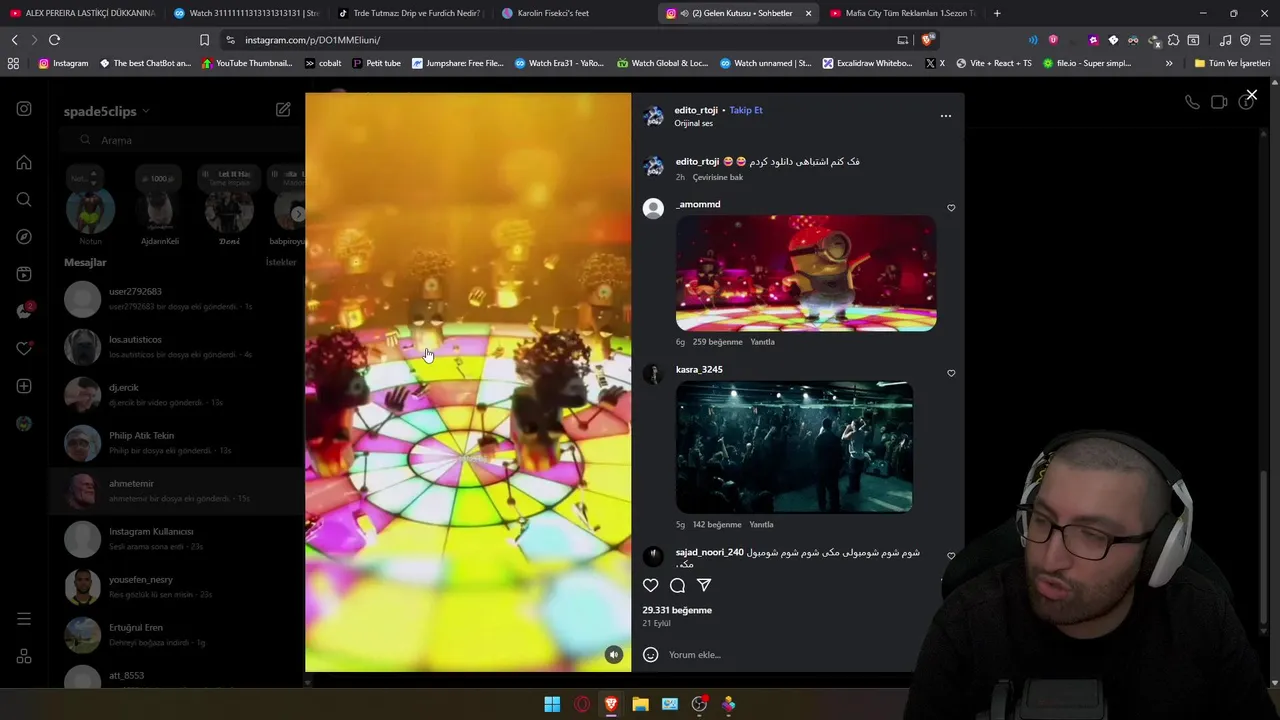Open the Windows Start menu
The image size is (1280, 720).
click(552, 704)
